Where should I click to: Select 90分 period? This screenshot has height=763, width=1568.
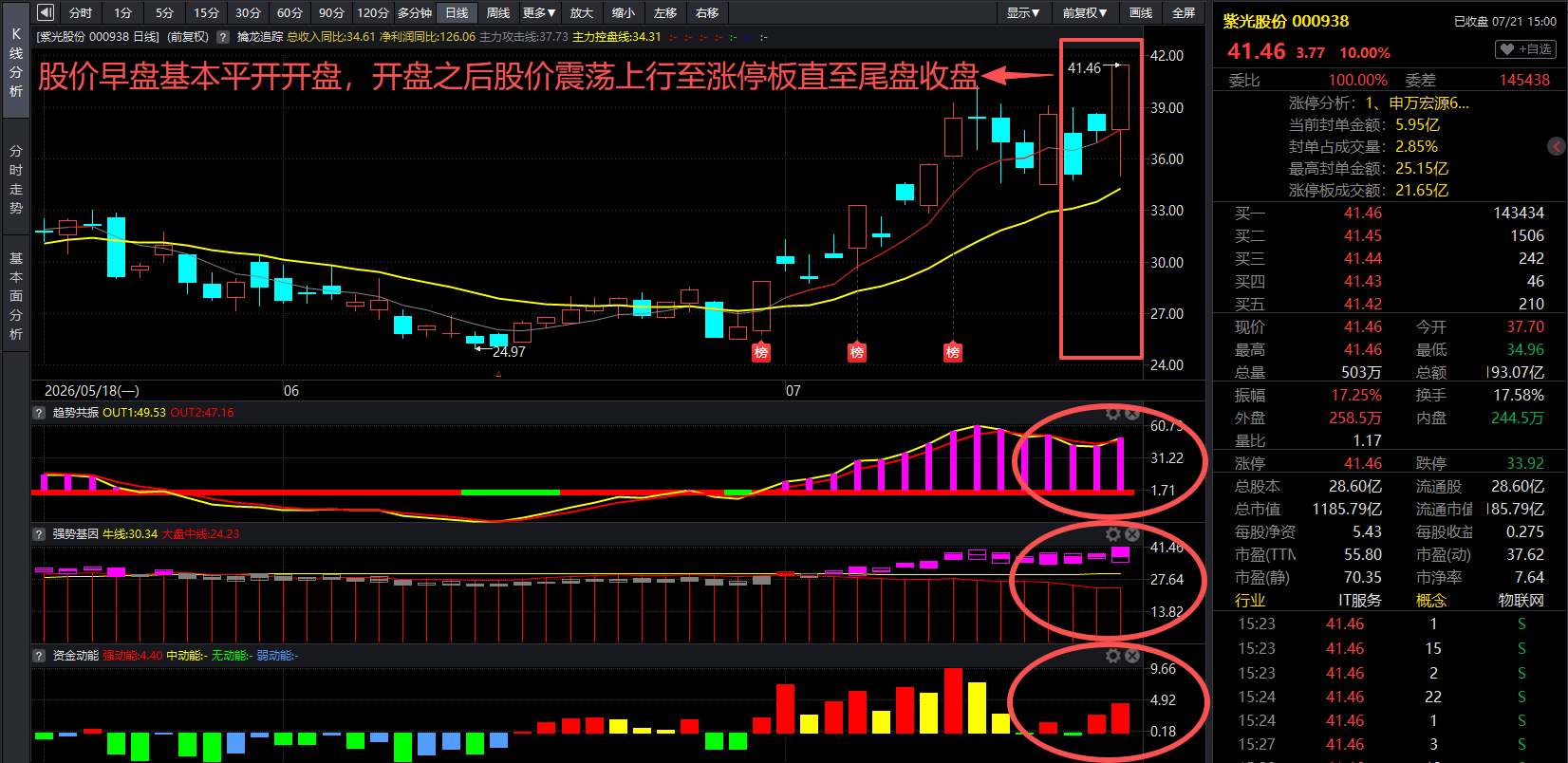pos(331,12)
